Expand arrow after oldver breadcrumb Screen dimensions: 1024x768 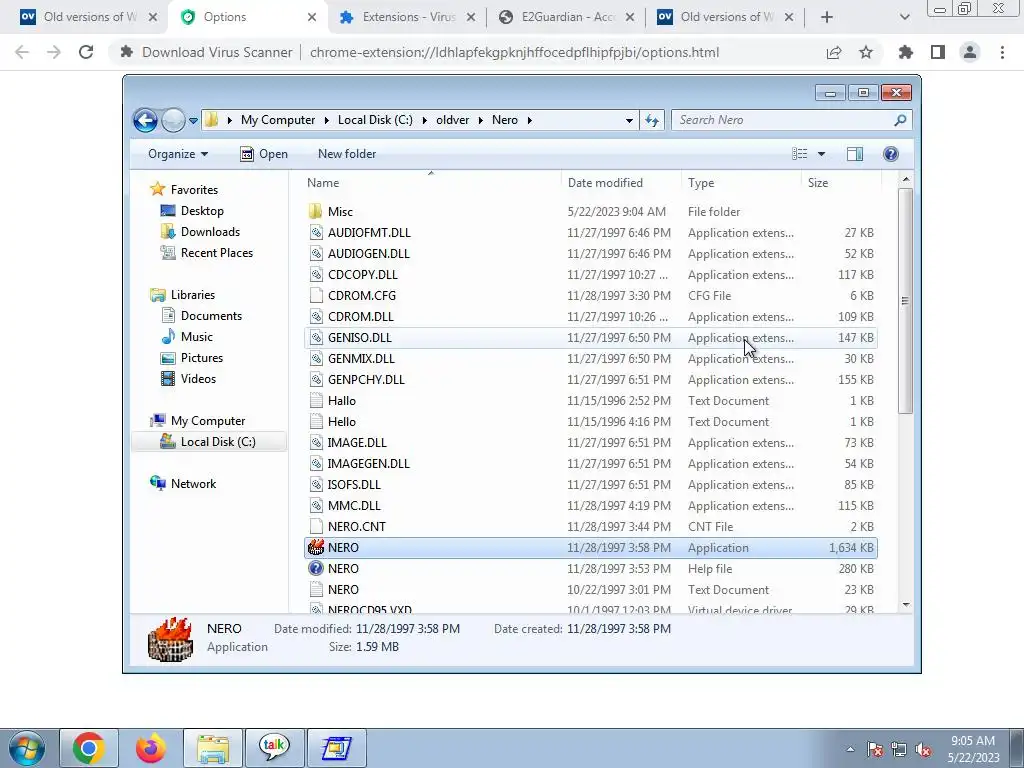(x=481, y=120)
